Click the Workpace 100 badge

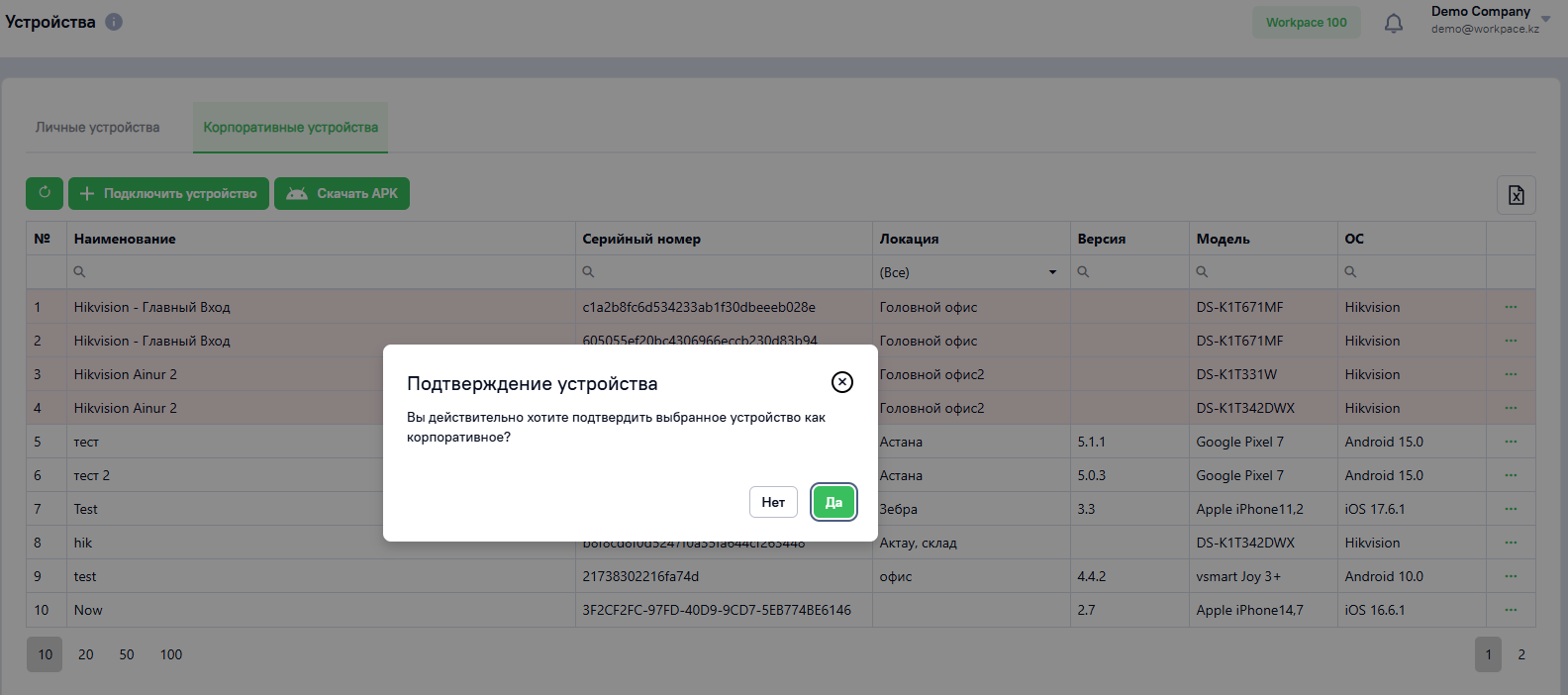click(1307, 23)
